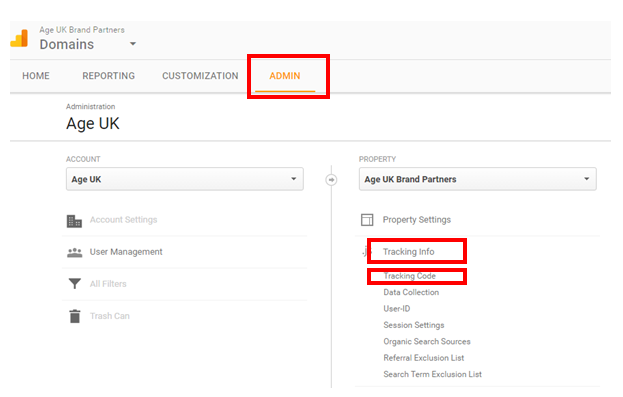Image resolution: width=623 pixels, height=397 pixels.
Task: Click the Account Settings building icon
Action: [74, 221]
